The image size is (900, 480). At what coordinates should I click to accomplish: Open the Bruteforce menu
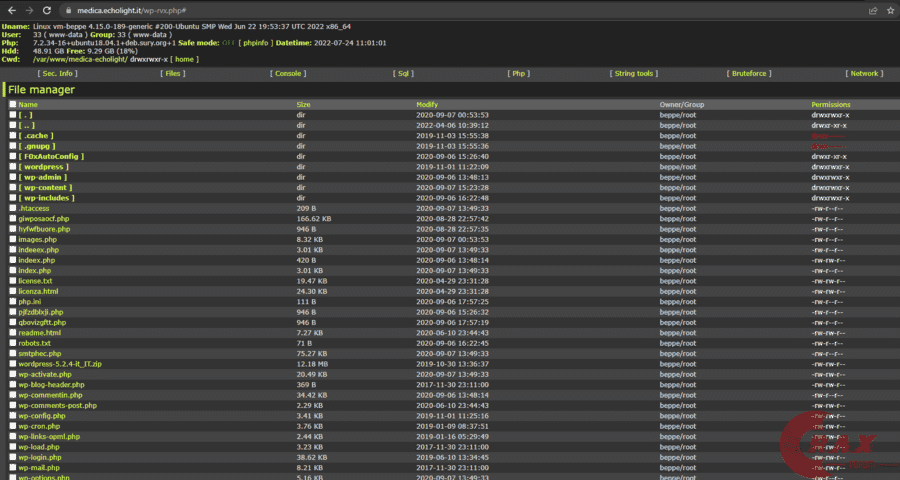click(749, 73)
